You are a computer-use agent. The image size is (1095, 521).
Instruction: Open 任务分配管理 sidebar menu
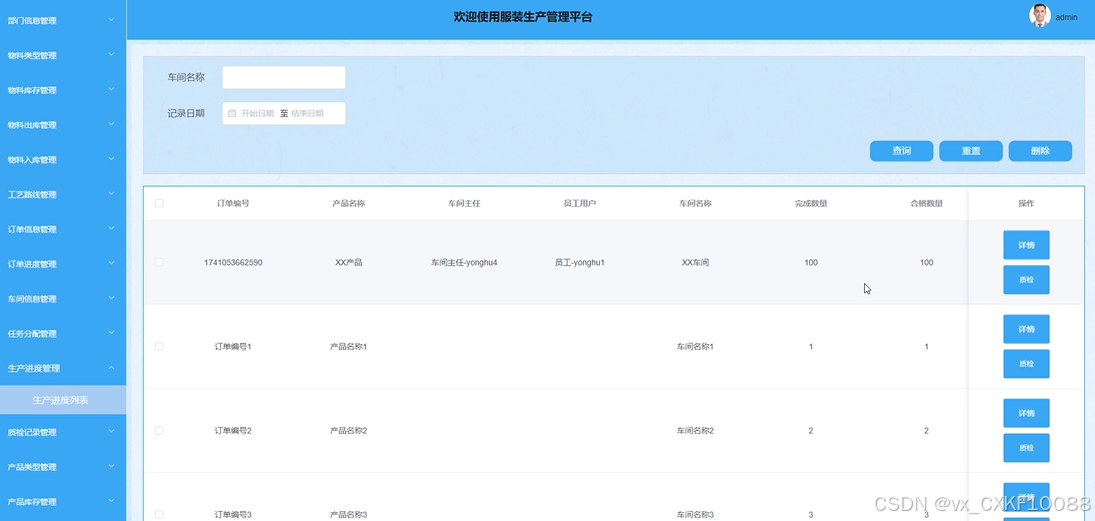63,334
